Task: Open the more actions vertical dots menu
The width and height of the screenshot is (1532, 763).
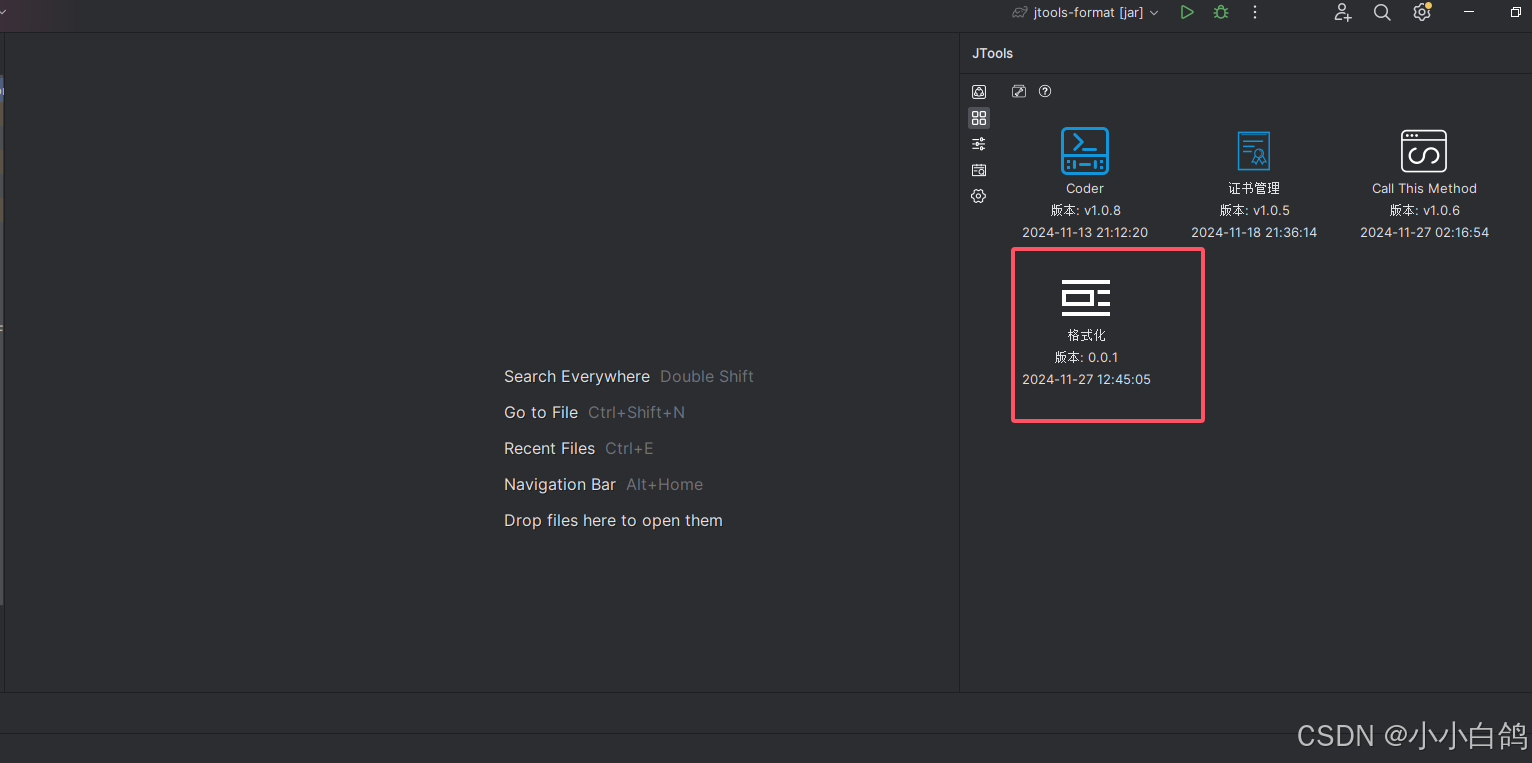Action: [1255, 12]
